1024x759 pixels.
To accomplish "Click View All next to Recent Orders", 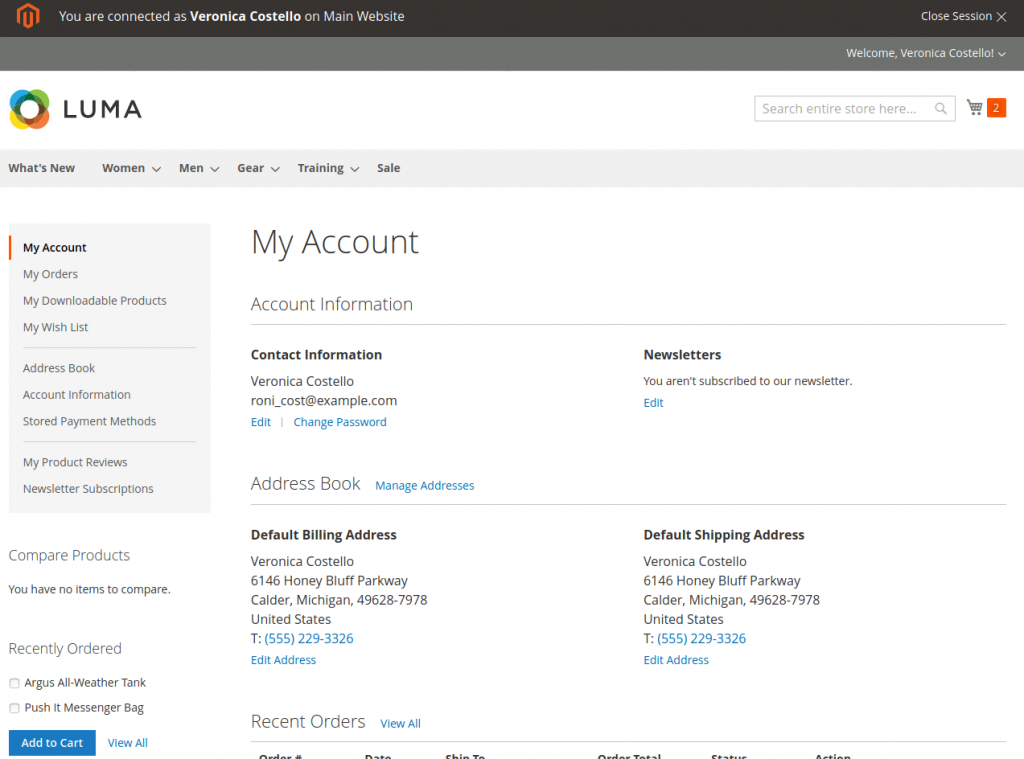I will [x=400, y=724].
